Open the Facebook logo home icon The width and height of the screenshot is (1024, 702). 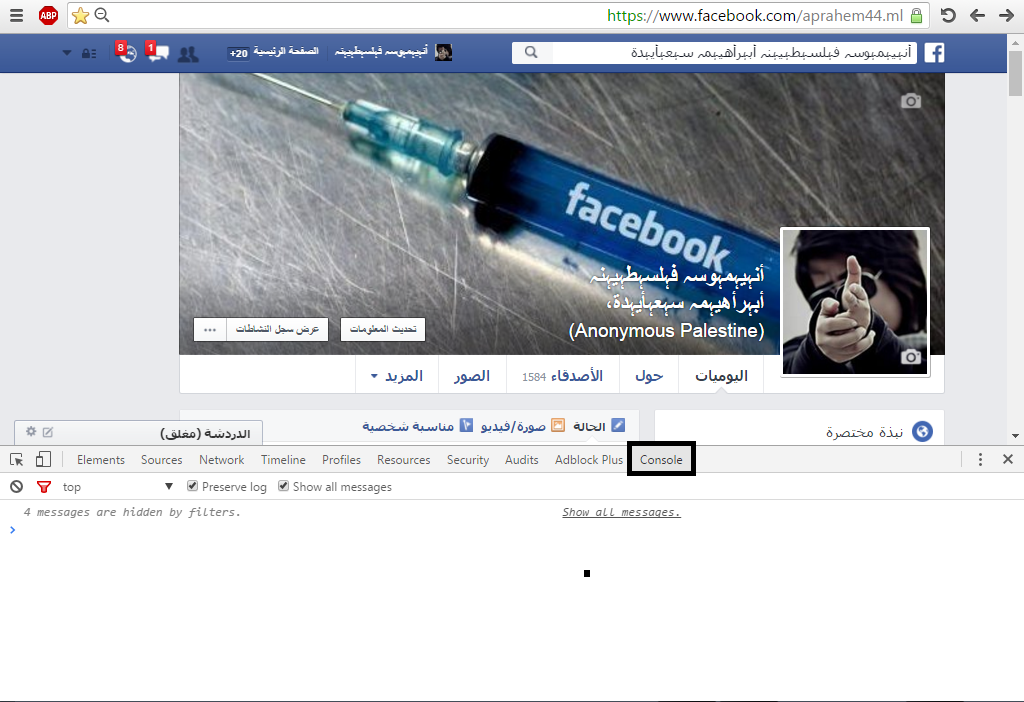point(934,52)
